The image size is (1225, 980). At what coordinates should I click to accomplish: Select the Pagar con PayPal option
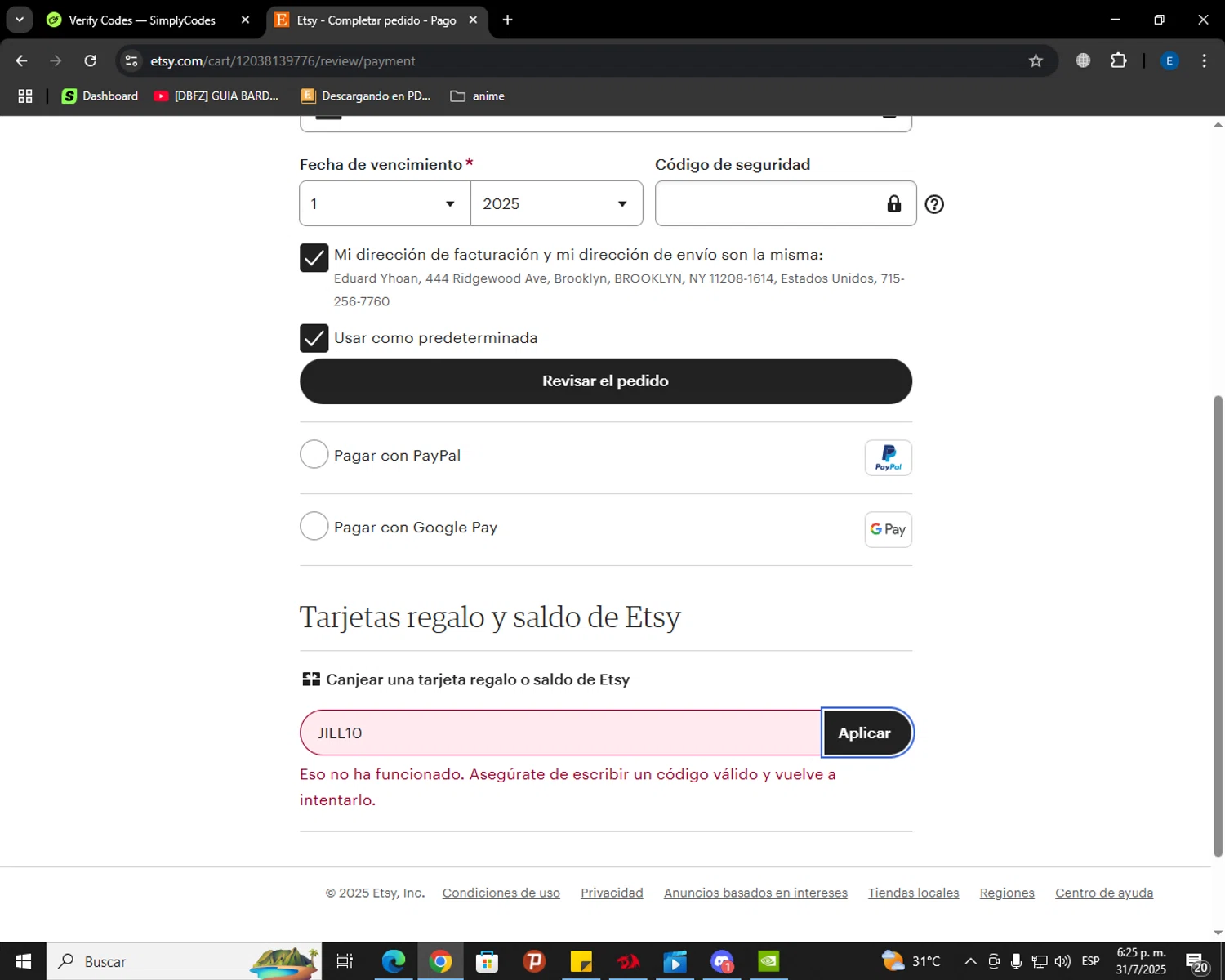(x=314, y=454)
